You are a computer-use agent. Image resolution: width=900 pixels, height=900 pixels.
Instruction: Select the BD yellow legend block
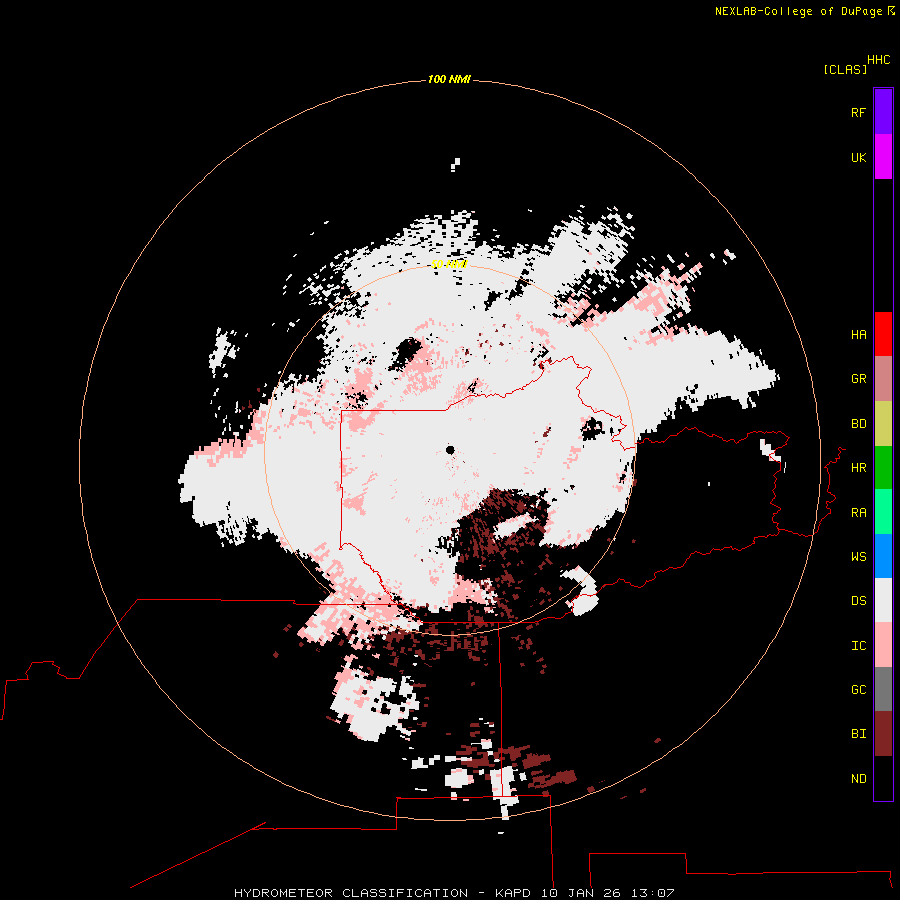[x=883, y=424]
